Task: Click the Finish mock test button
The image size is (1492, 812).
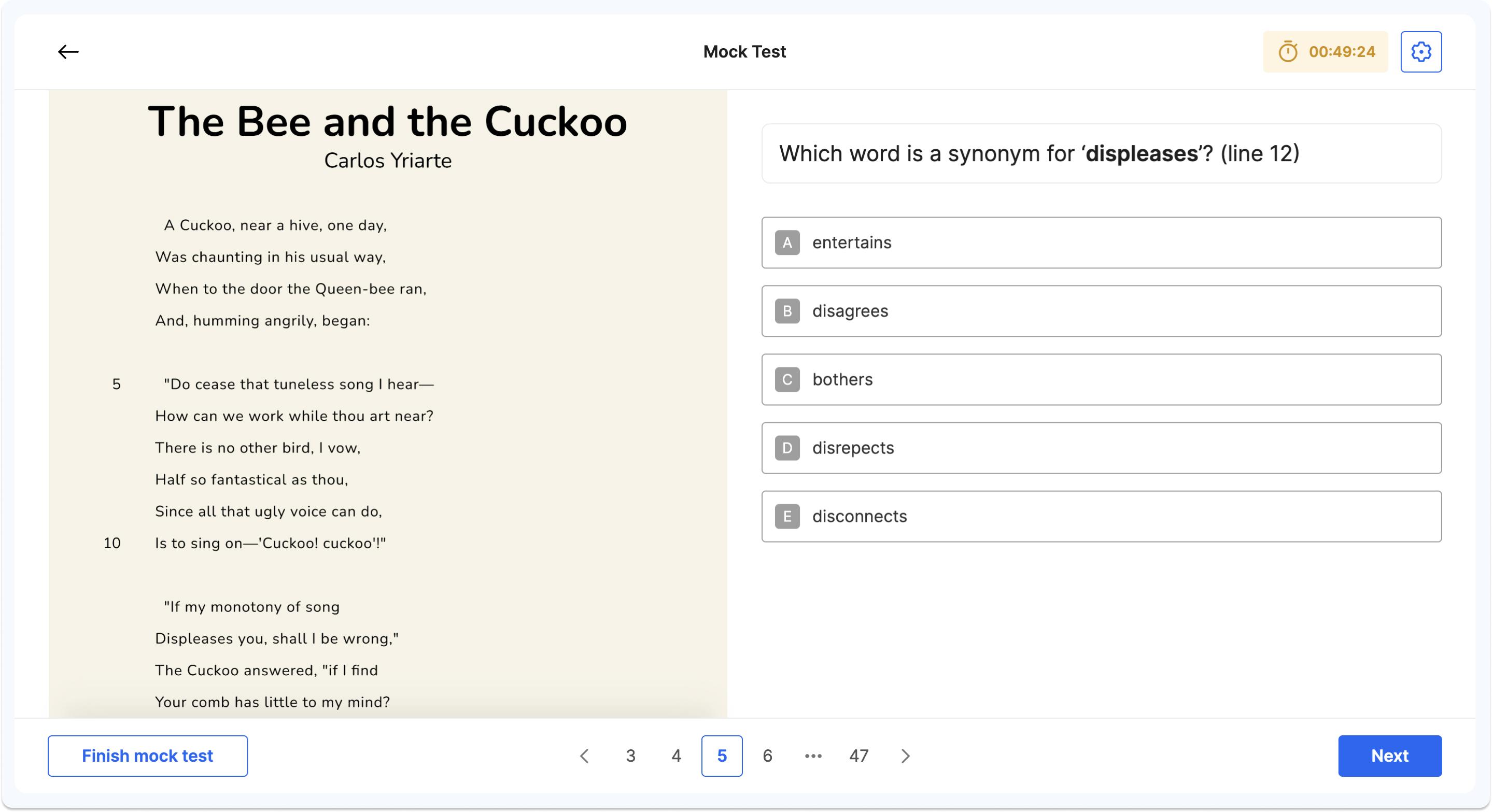Action: coord(148,756)
